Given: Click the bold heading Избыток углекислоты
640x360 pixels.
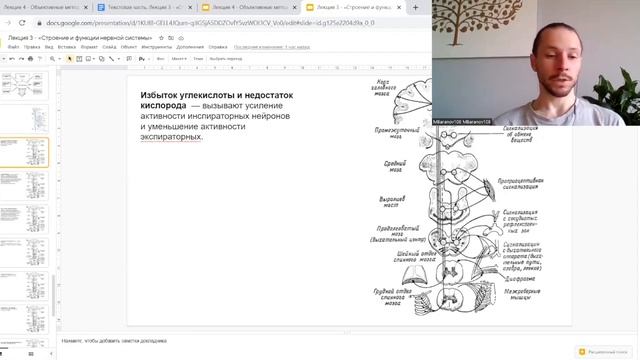Looking at the screenshot, I should (x=217, y=100).
